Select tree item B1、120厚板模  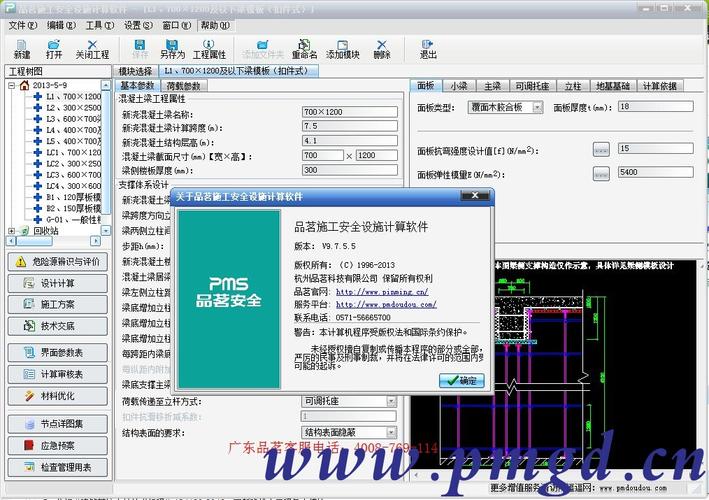(x=68, y=197)
